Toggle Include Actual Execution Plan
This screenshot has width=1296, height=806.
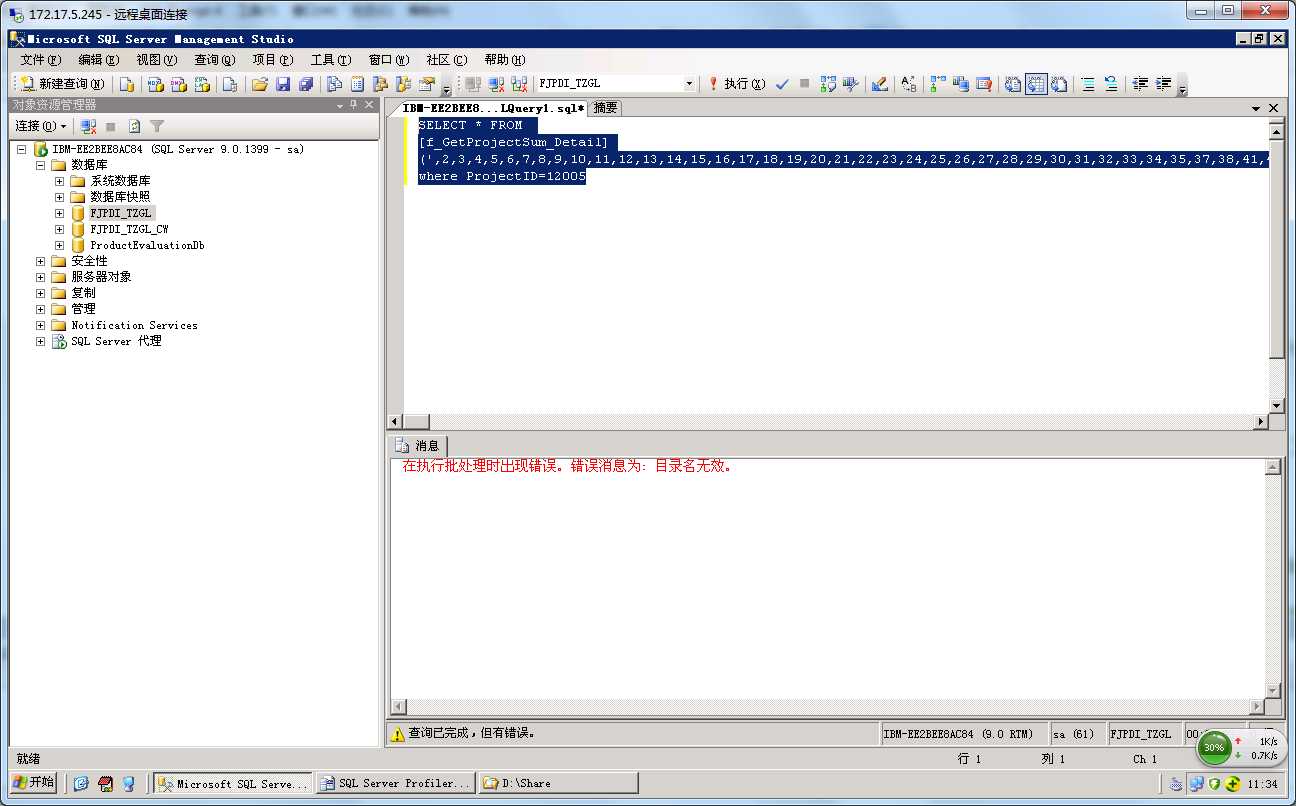[938, 84]
